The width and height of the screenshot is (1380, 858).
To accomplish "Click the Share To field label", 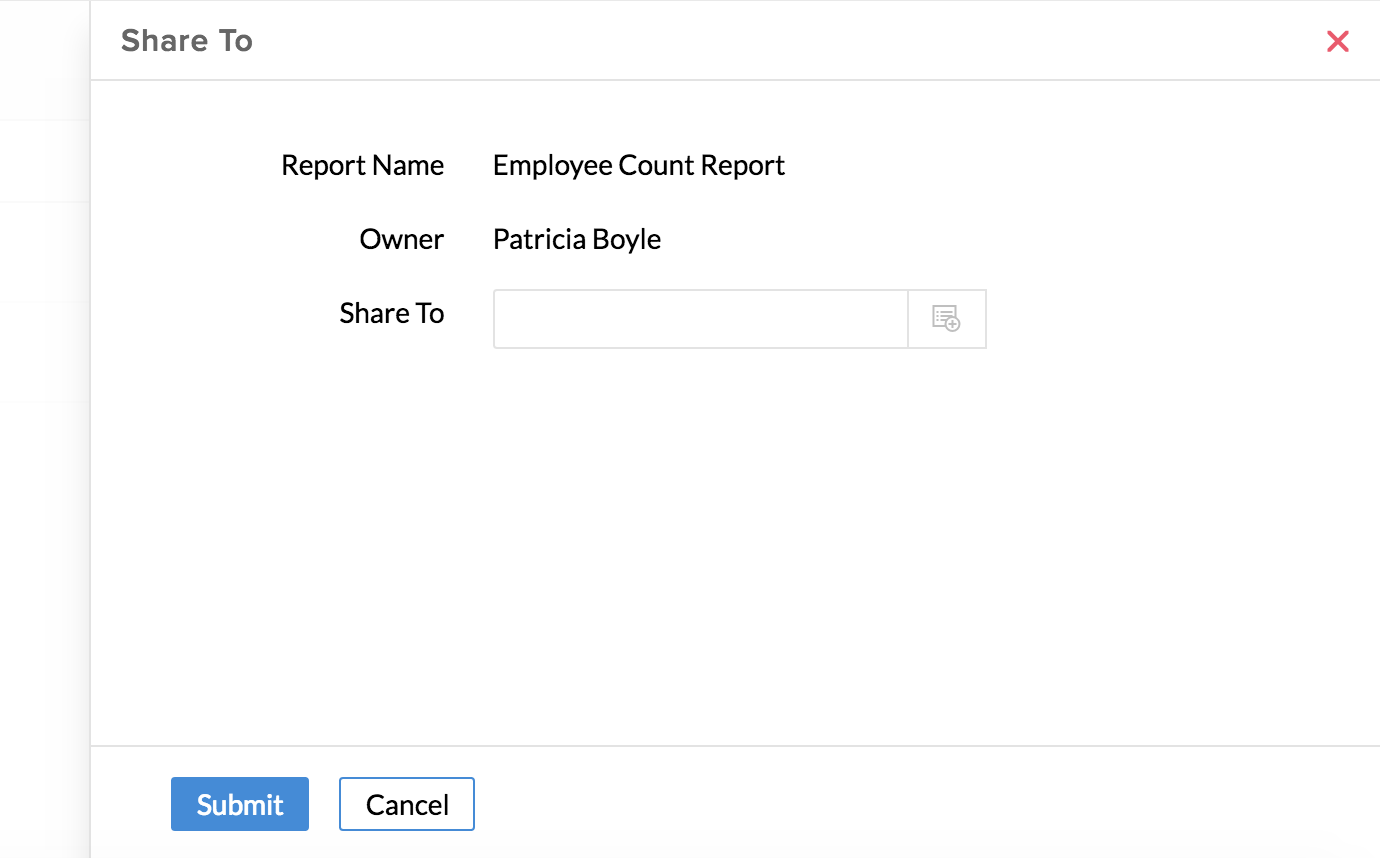I will click(x=391, y=313).
